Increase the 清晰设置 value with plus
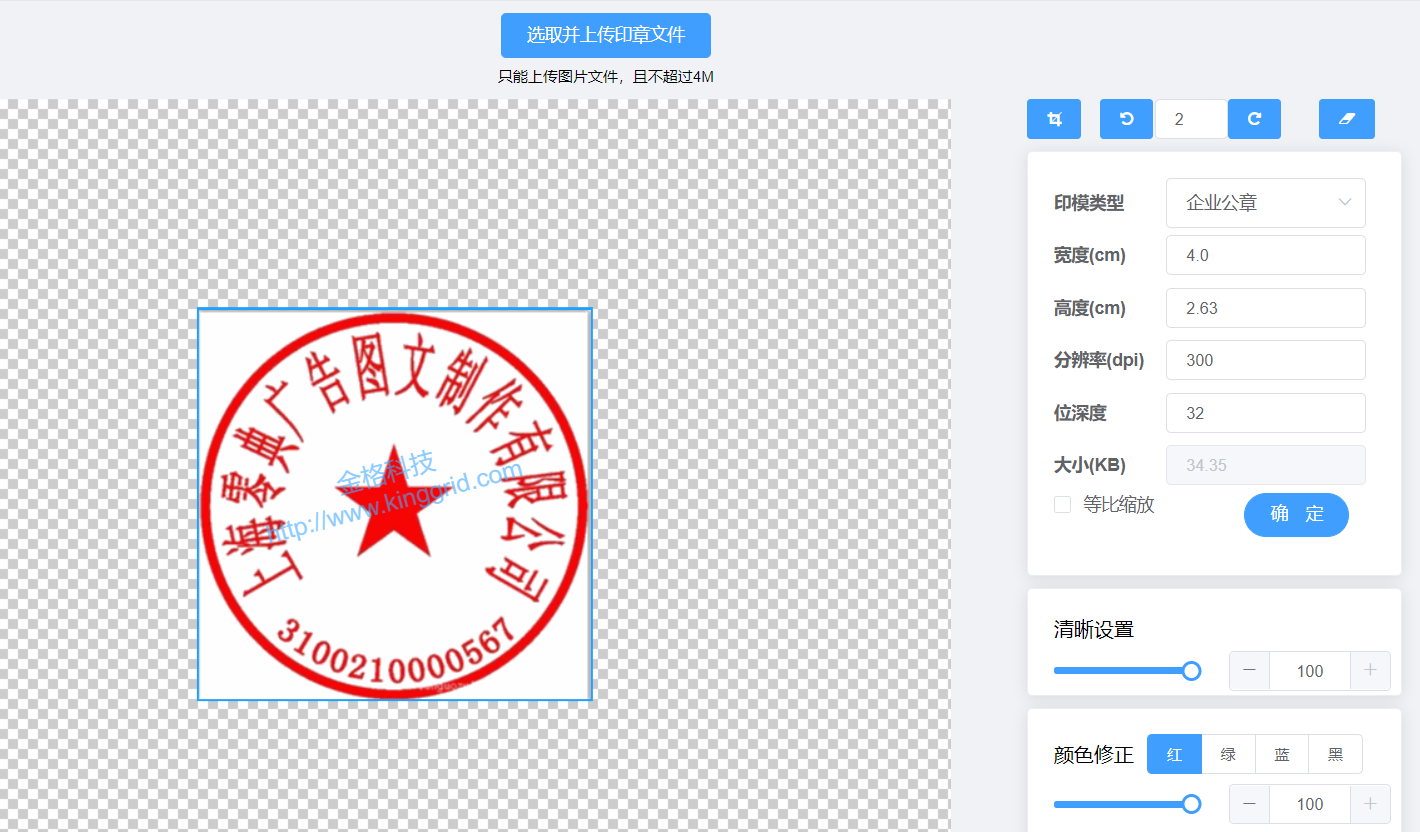This screenshot has height=832, width=1420. [1370, 671]
